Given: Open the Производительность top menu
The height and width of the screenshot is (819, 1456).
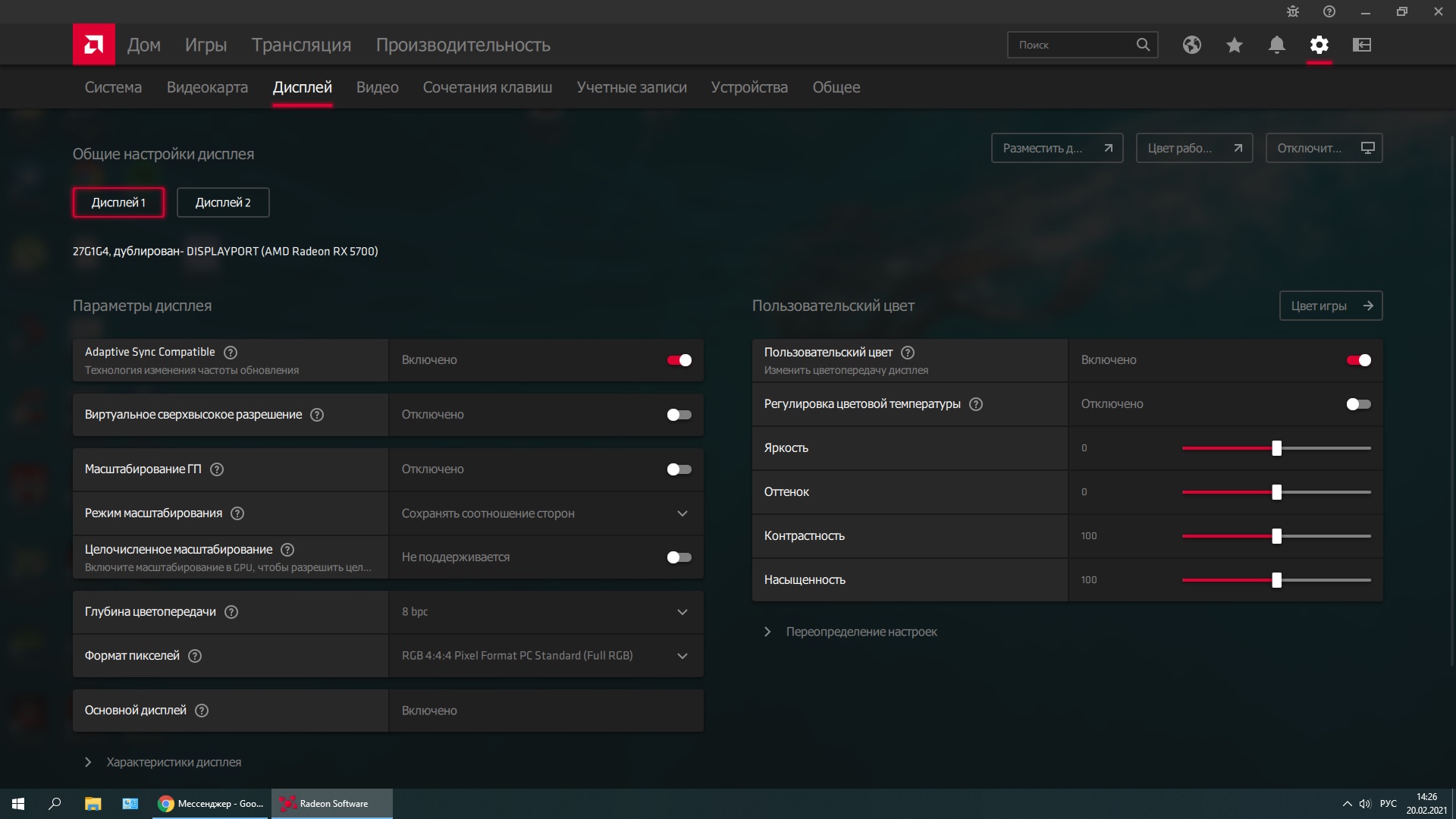Looking at the screenshot, I should (x=463, y=45).
